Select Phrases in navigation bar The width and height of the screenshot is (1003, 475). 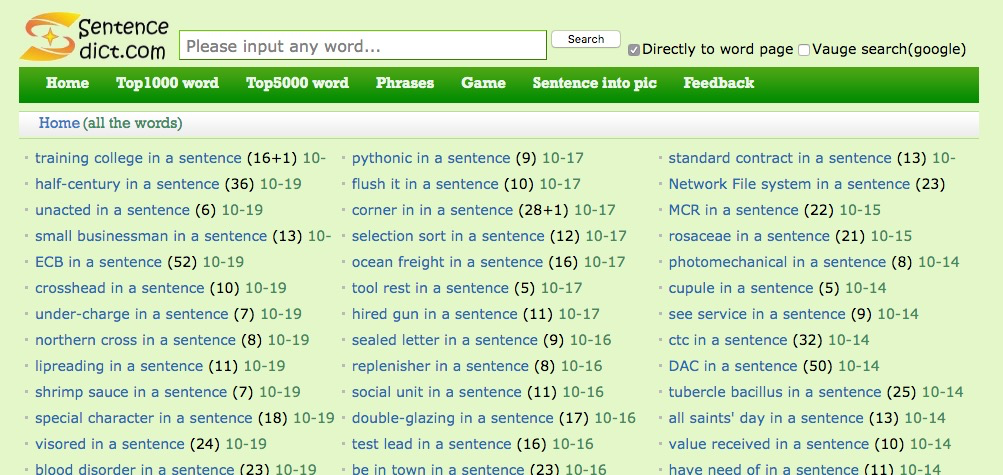405,83
